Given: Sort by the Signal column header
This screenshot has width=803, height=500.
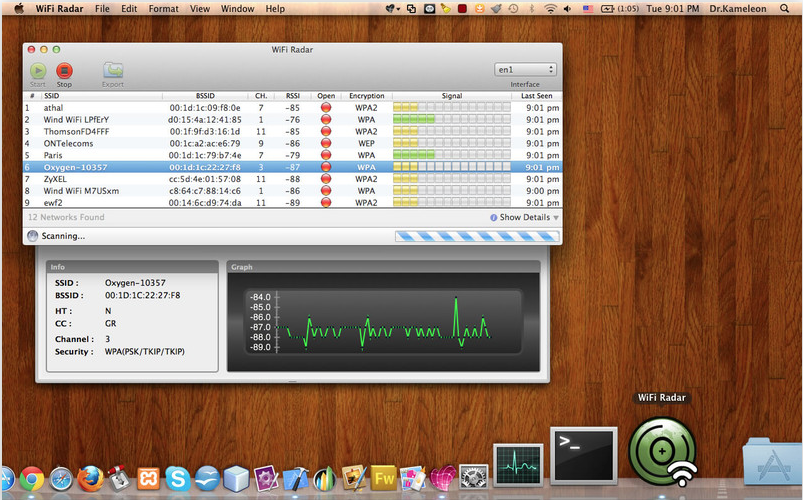Looking at the screenshot, I should click(452, 96).
